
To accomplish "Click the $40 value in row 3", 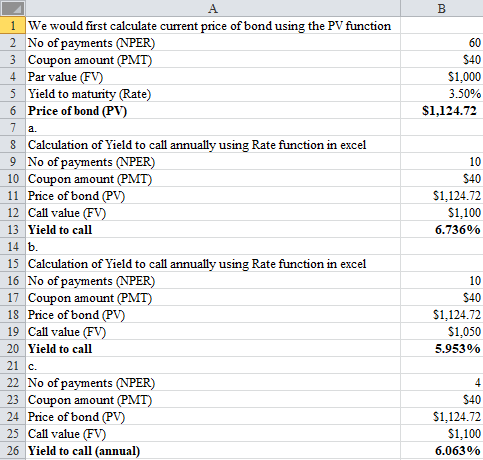I will pos(442,59).
